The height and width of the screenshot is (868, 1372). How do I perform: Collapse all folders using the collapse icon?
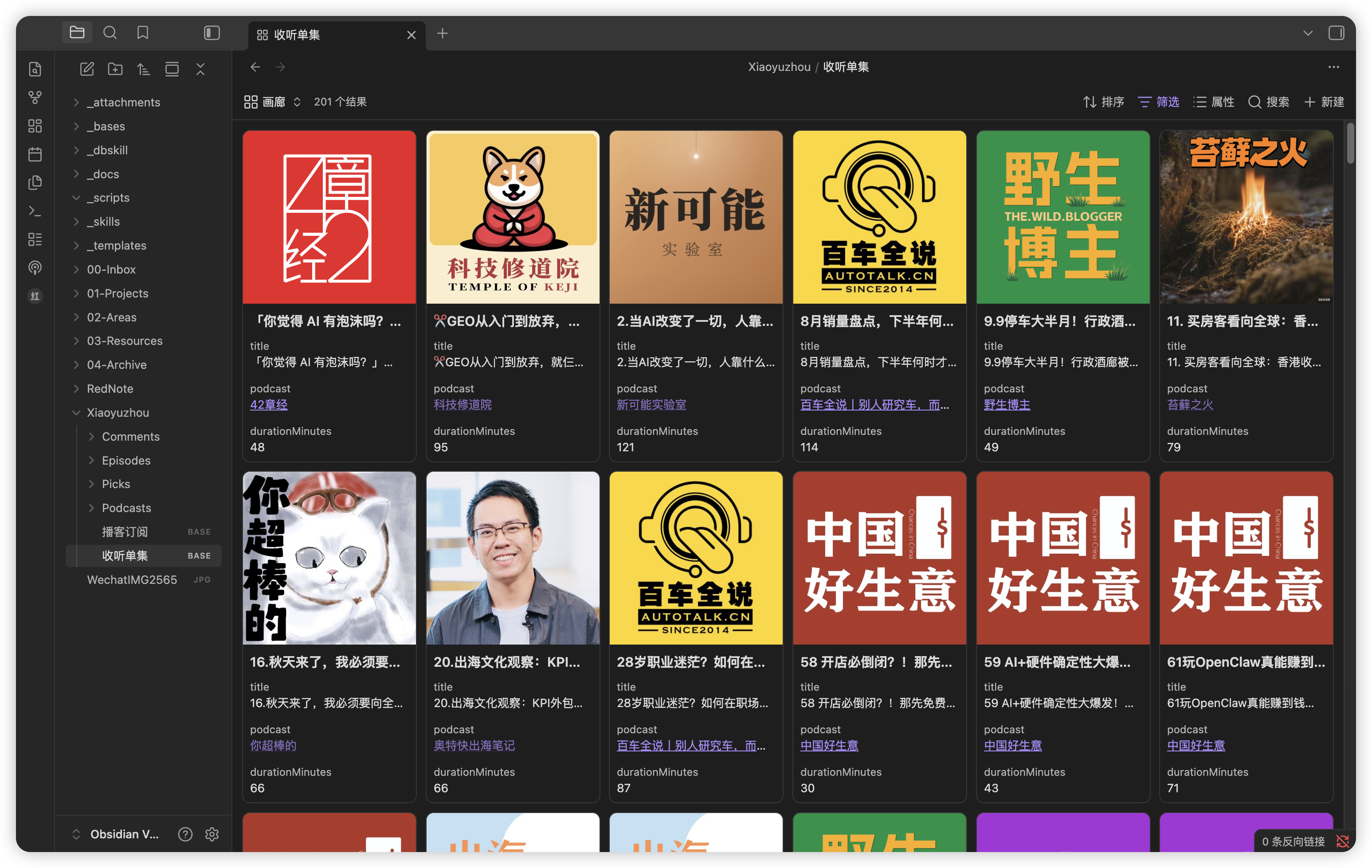pyautogui.click(x=200, y=68)
